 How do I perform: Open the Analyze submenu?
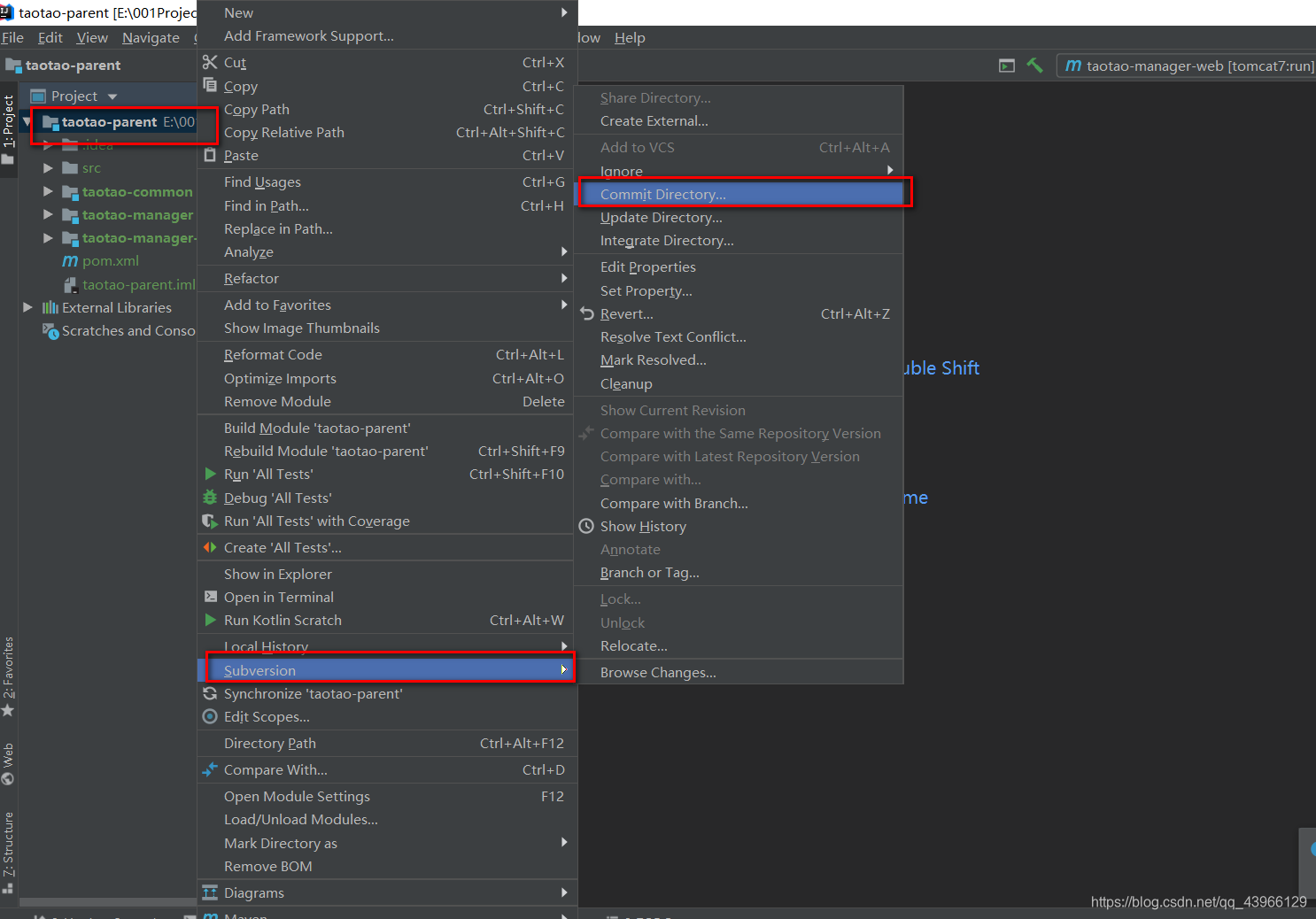(386, 251)
